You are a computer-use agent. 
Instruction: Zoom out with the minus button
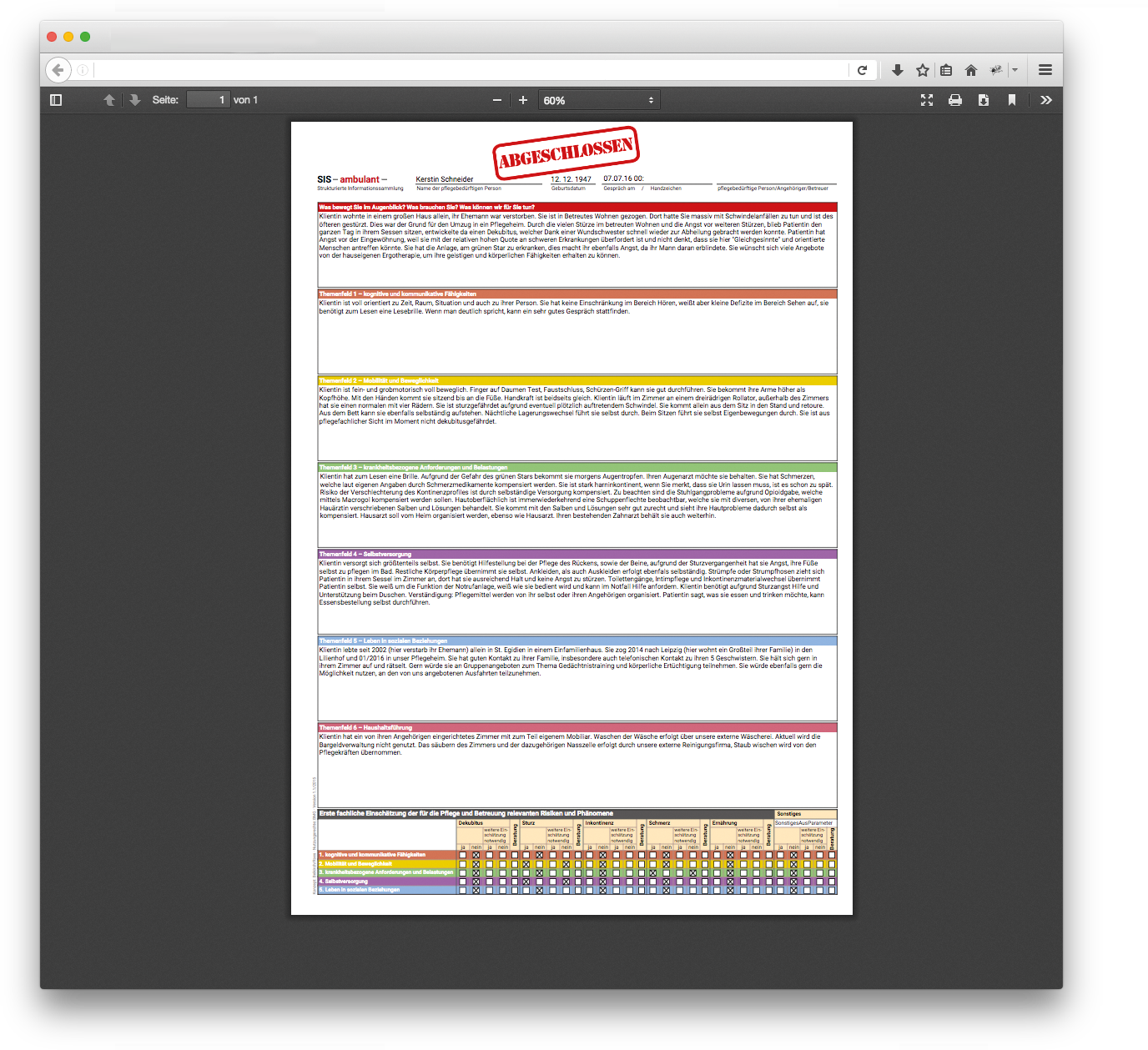click(x=497, y=100)
